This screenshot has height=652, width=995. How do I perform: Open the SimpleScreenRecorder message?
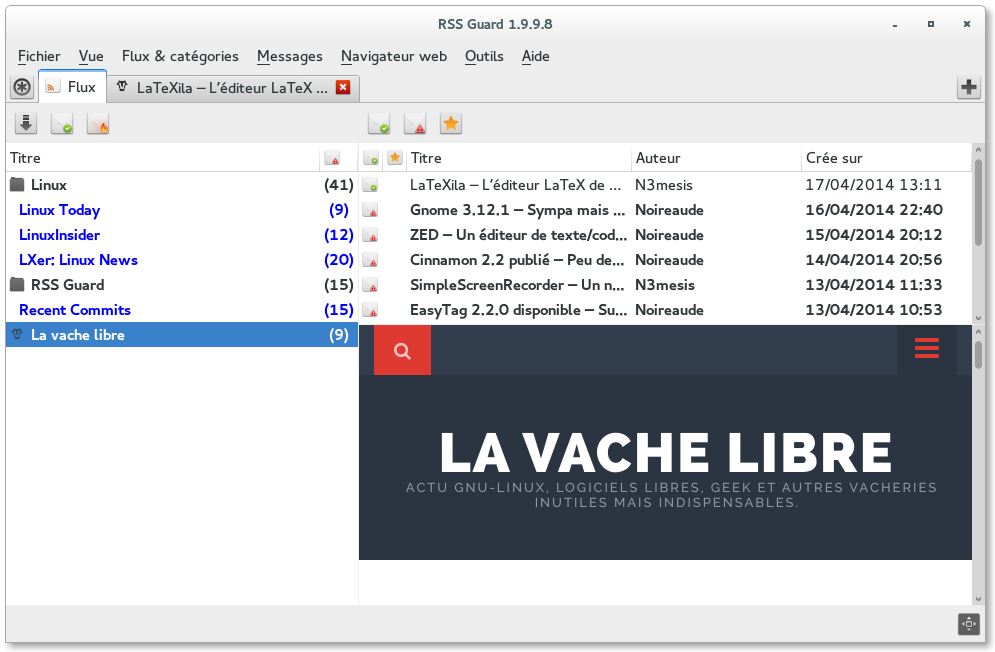(x=518, y=285)
